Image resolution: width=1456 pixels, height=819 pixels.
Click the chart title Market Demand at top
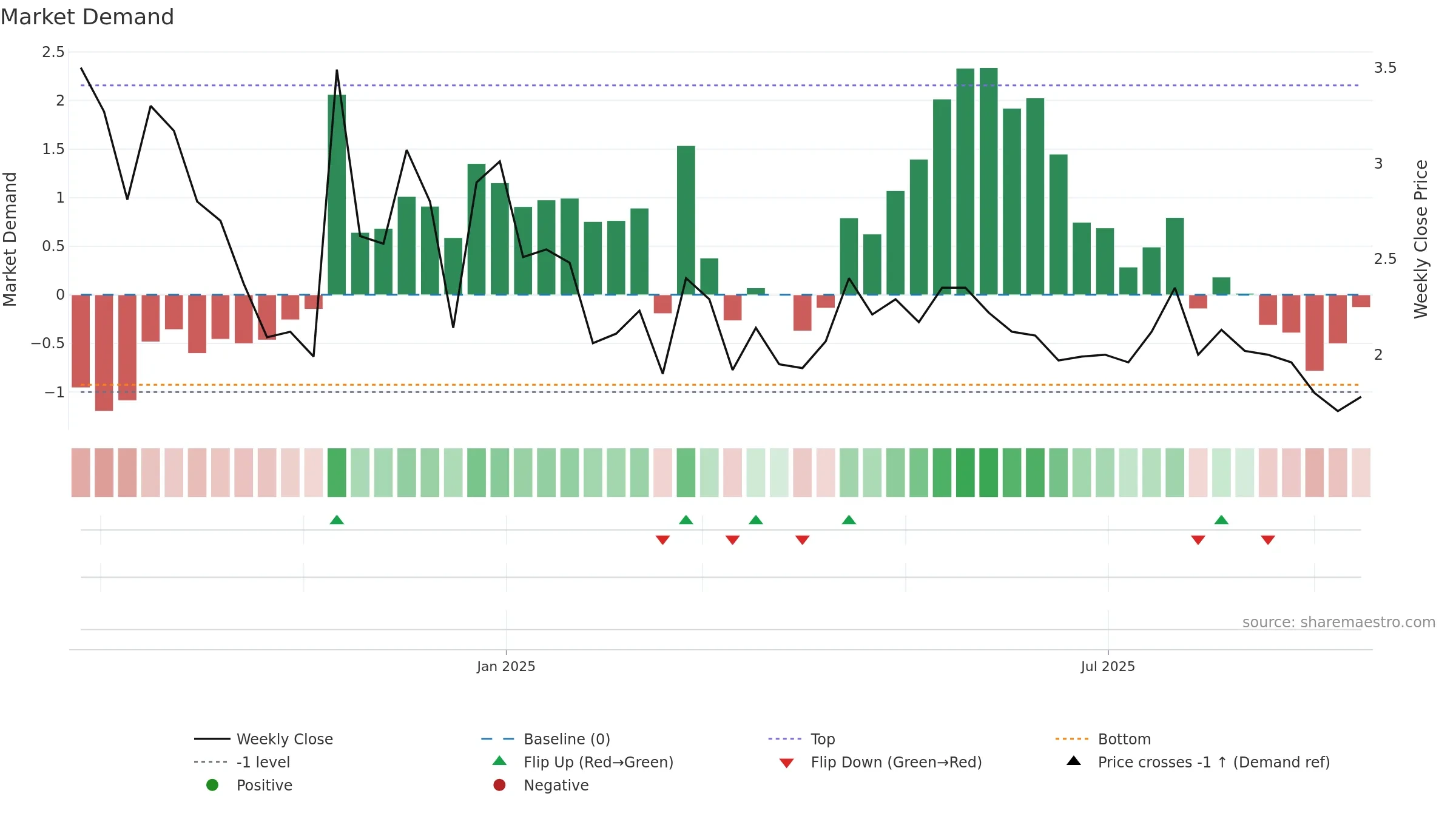[87, 17]
